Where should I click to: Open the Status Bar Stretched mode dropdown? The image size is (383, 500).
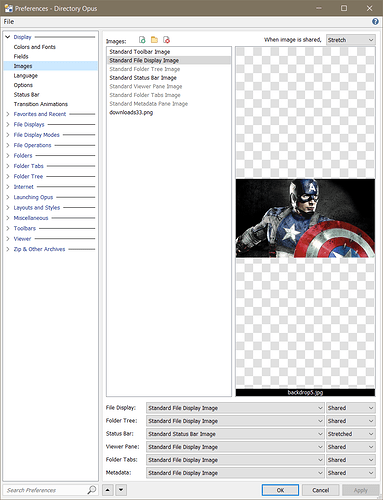350,434
